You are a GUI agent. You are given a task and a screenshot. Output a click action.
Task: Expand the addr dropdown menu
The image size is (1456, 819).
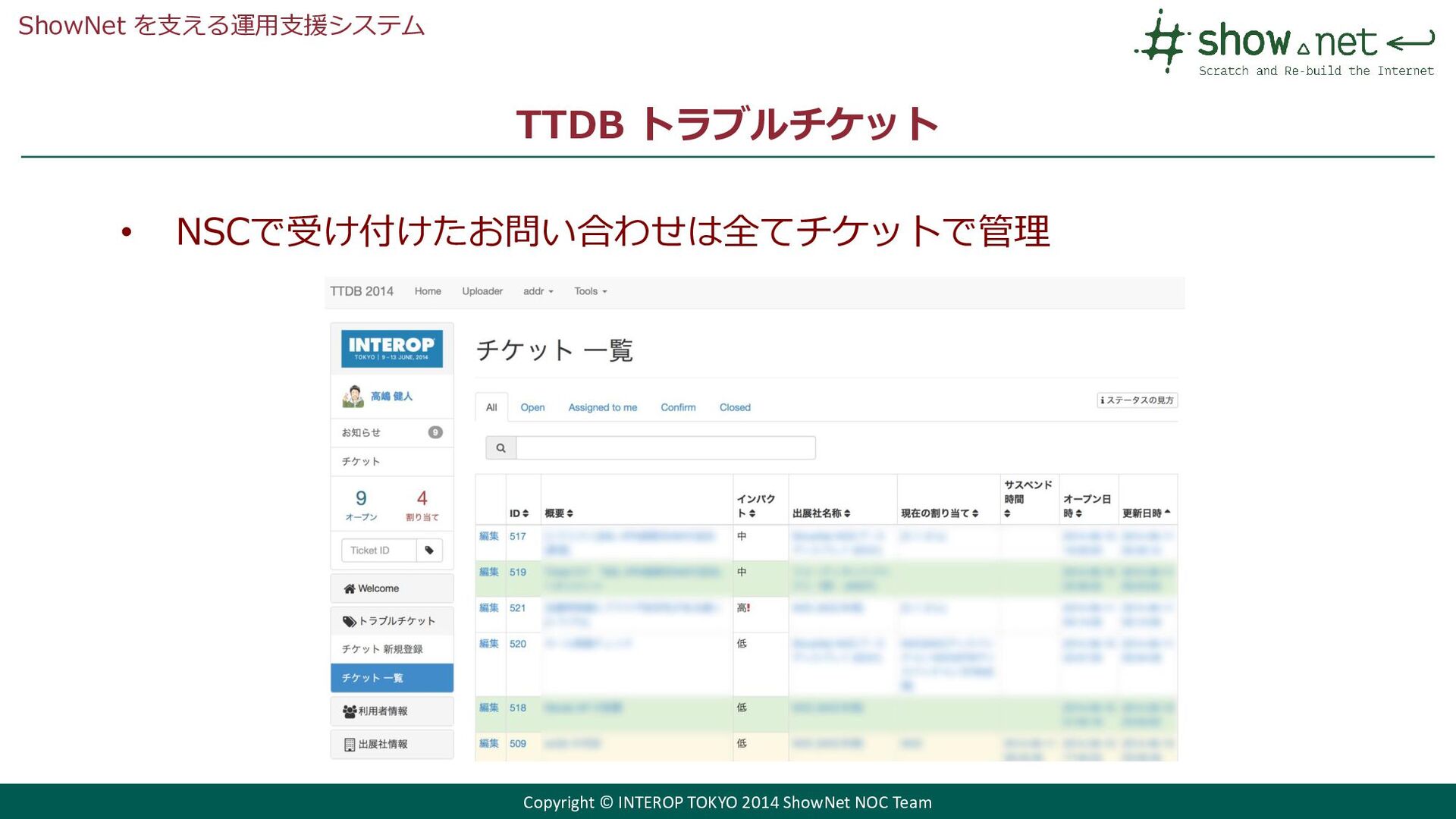[x=538, y=291]
